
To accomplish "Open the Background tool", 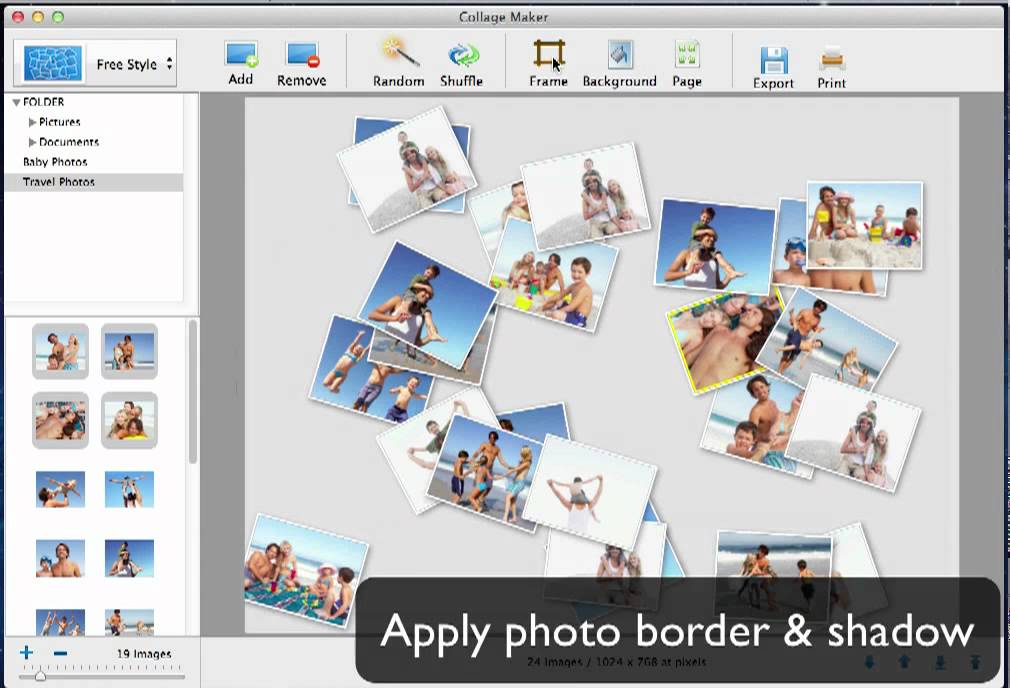I will point(620,54).
